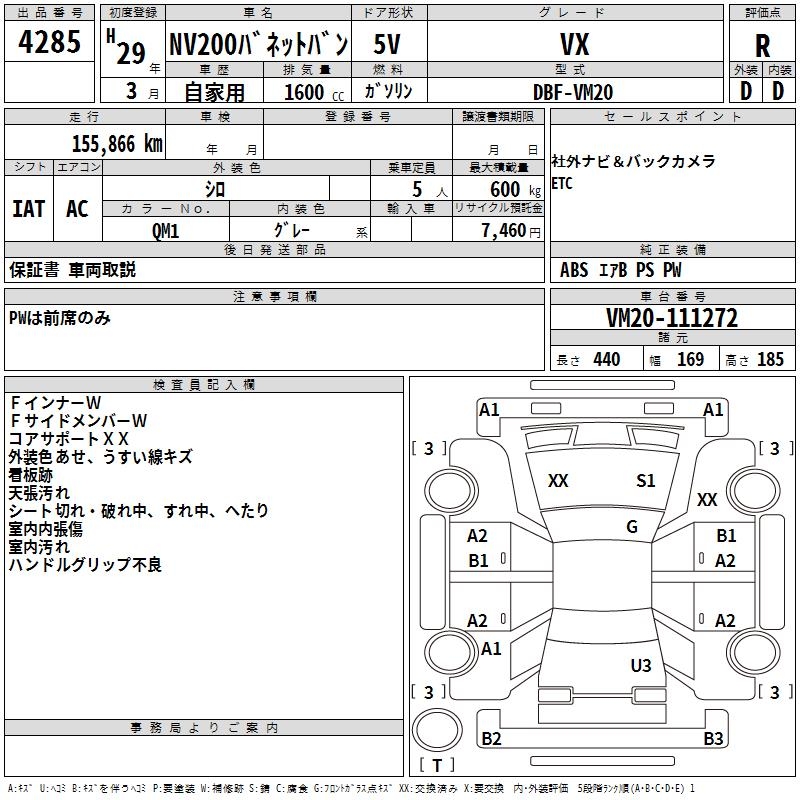Image resolution: width=800 pixels, height=800 pixels.
Task: Select the car name NV200バネットバン
Action: [x=258, y=45]
